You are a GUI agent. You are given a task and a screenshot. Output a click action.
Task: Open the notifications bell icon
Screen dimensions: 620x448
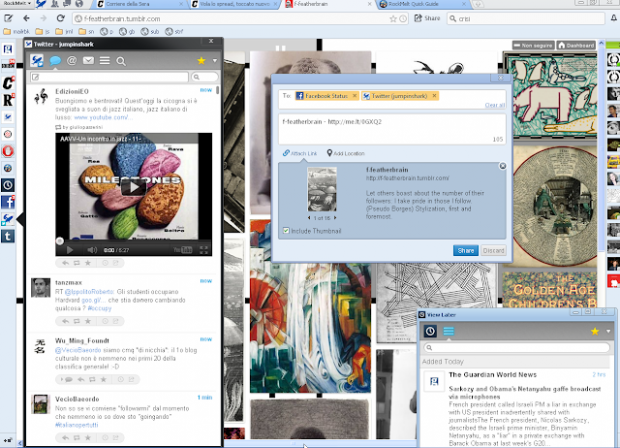pos(614,18)
